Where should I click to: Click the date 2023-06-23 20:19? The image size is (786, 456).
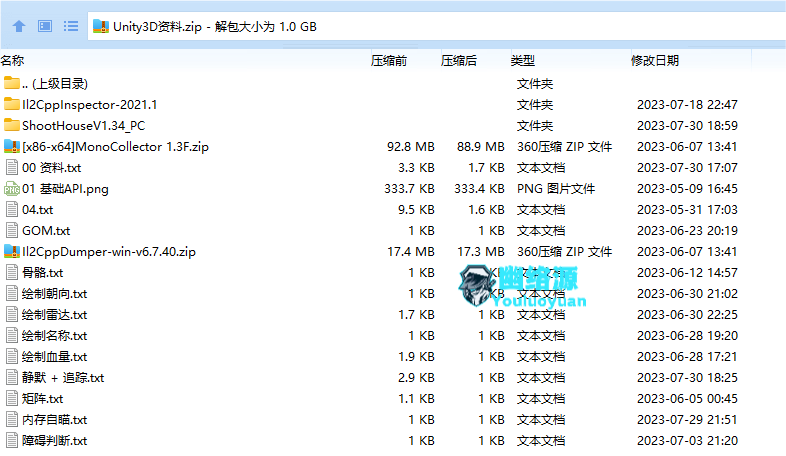[687, 231]
